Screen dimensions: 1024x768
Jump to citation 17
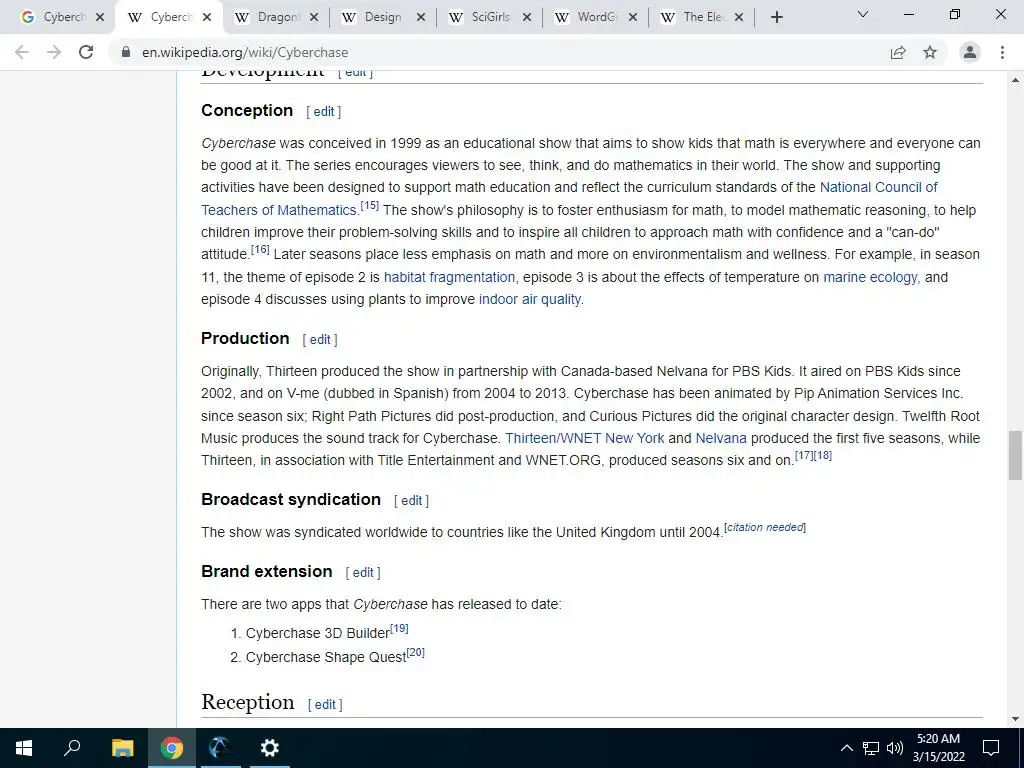pos(804,455)
